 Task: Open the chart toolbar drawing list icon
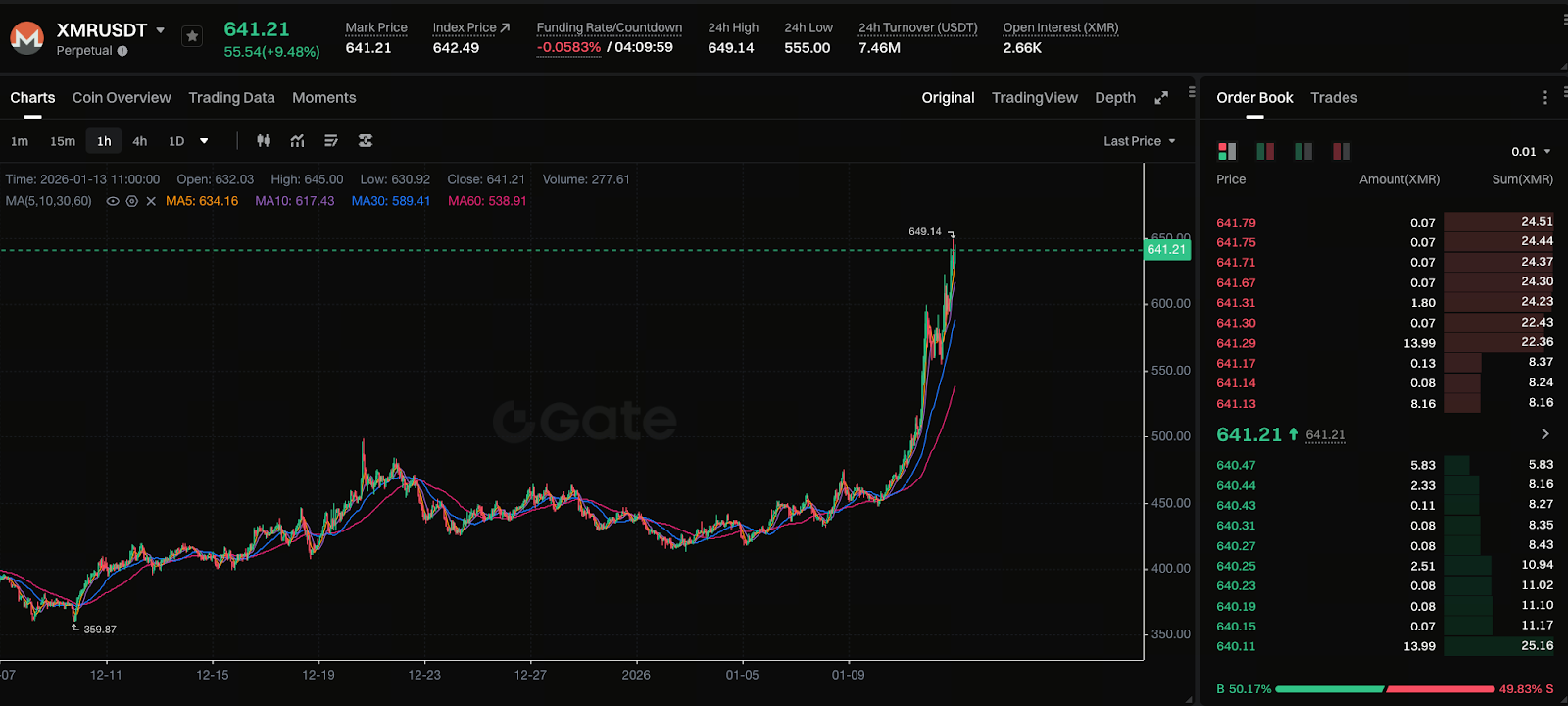[331, 141]
